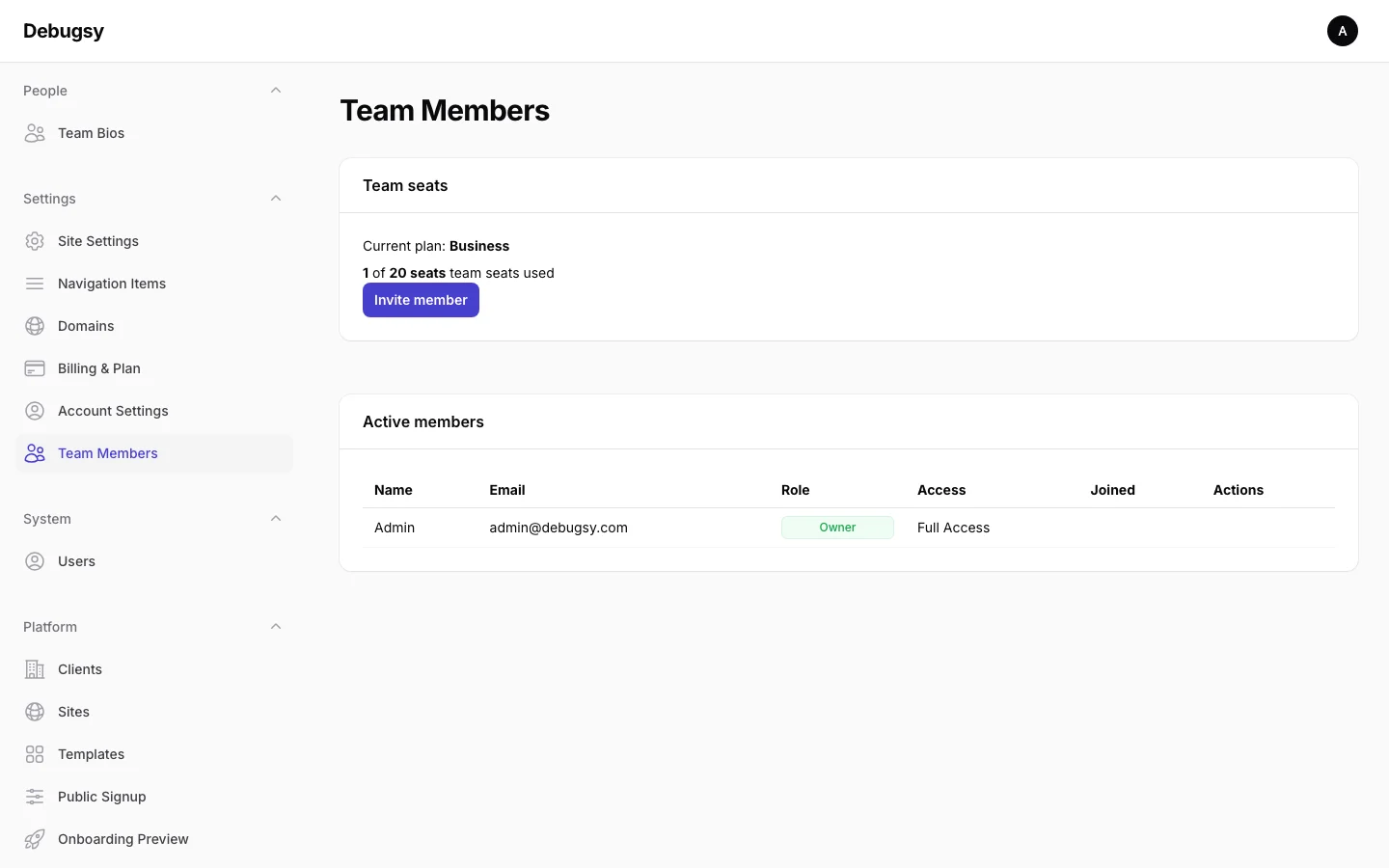This screenshot has height=868, width=1389.
Task: Click the Current plan Business text
Action: 436,246
